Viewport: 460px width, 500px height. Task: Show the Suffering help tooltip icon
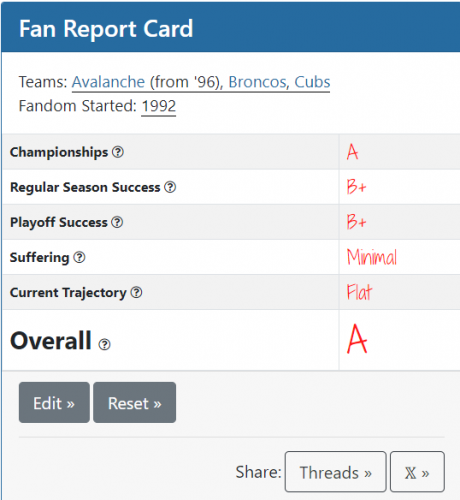[79, 257]
